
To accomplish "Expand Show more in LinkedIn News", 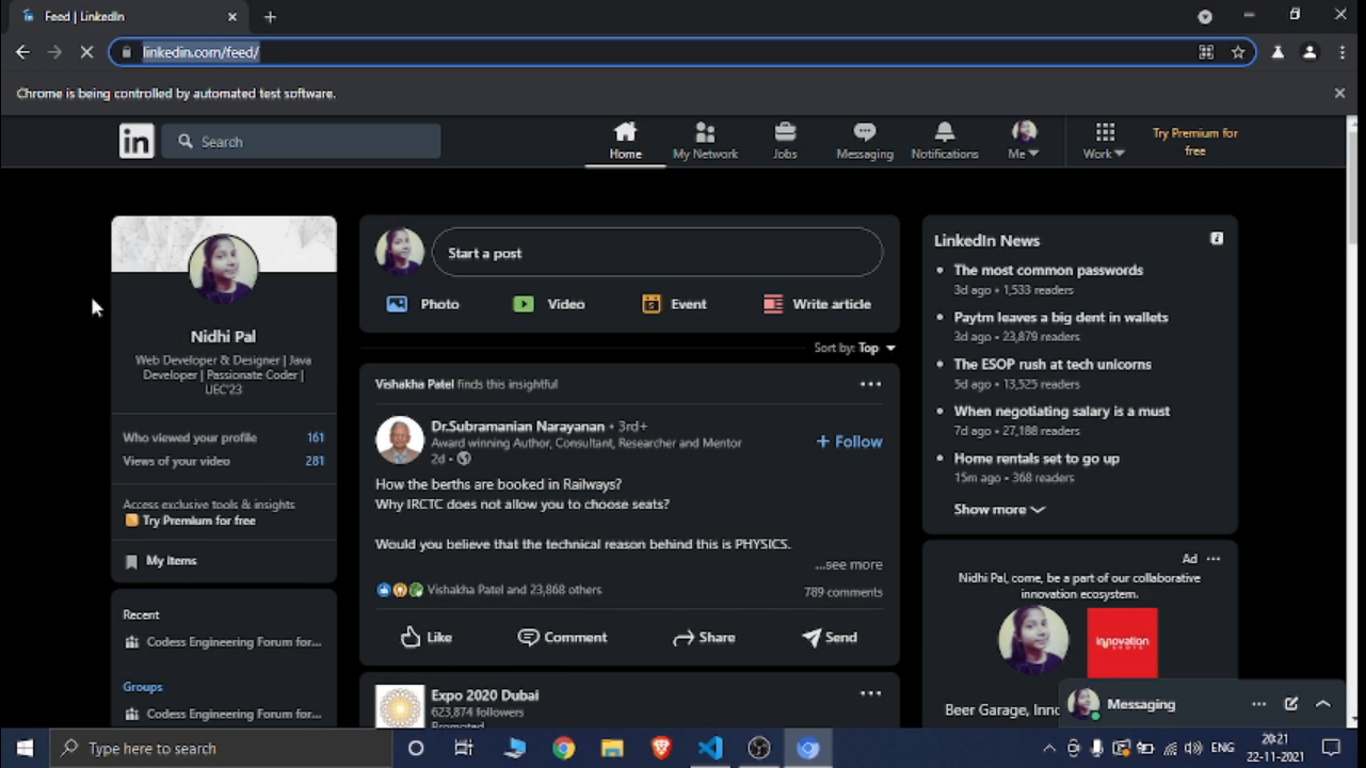I will (998, 509).
